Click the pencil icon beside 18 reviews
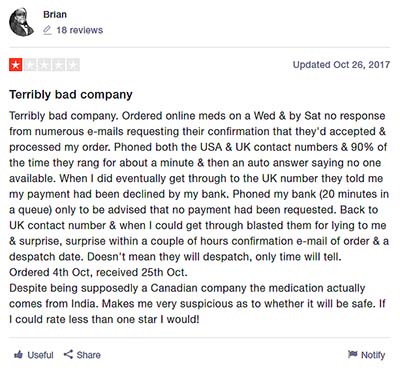This screenshot has height=368, width=400. [x=47, y=30]
